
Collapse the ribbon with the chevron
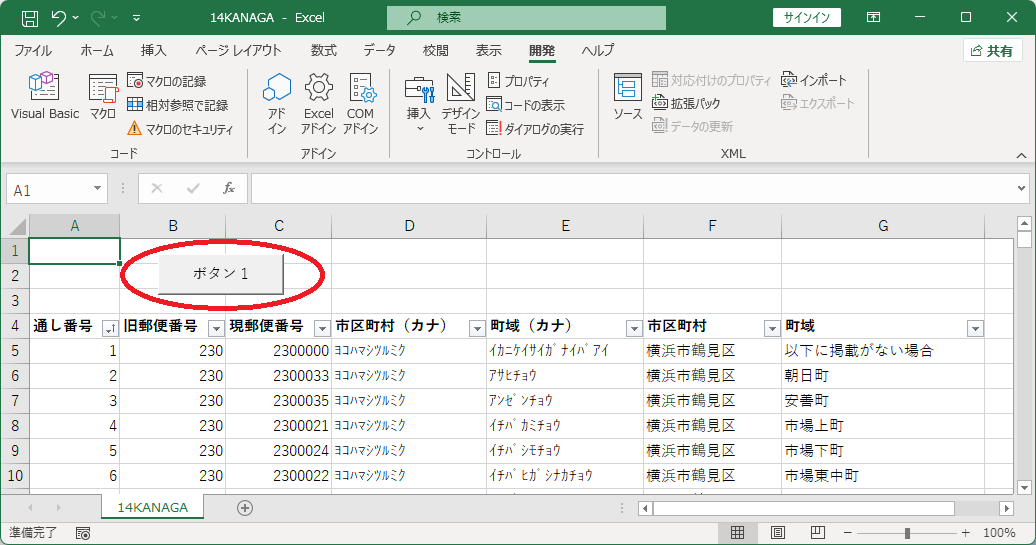[1021, 155]
